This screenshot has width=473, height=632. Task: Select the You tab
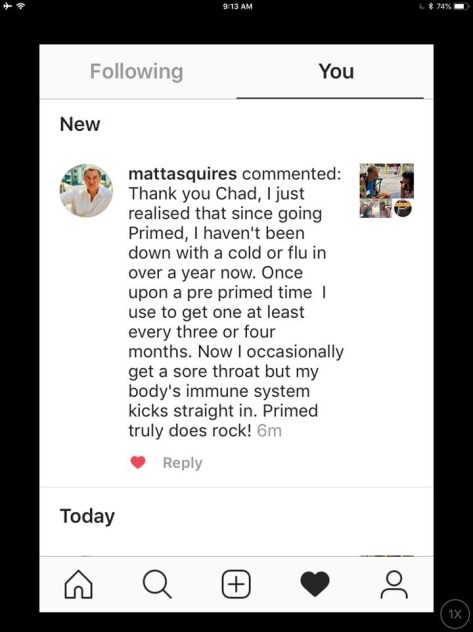coord(336,71)
